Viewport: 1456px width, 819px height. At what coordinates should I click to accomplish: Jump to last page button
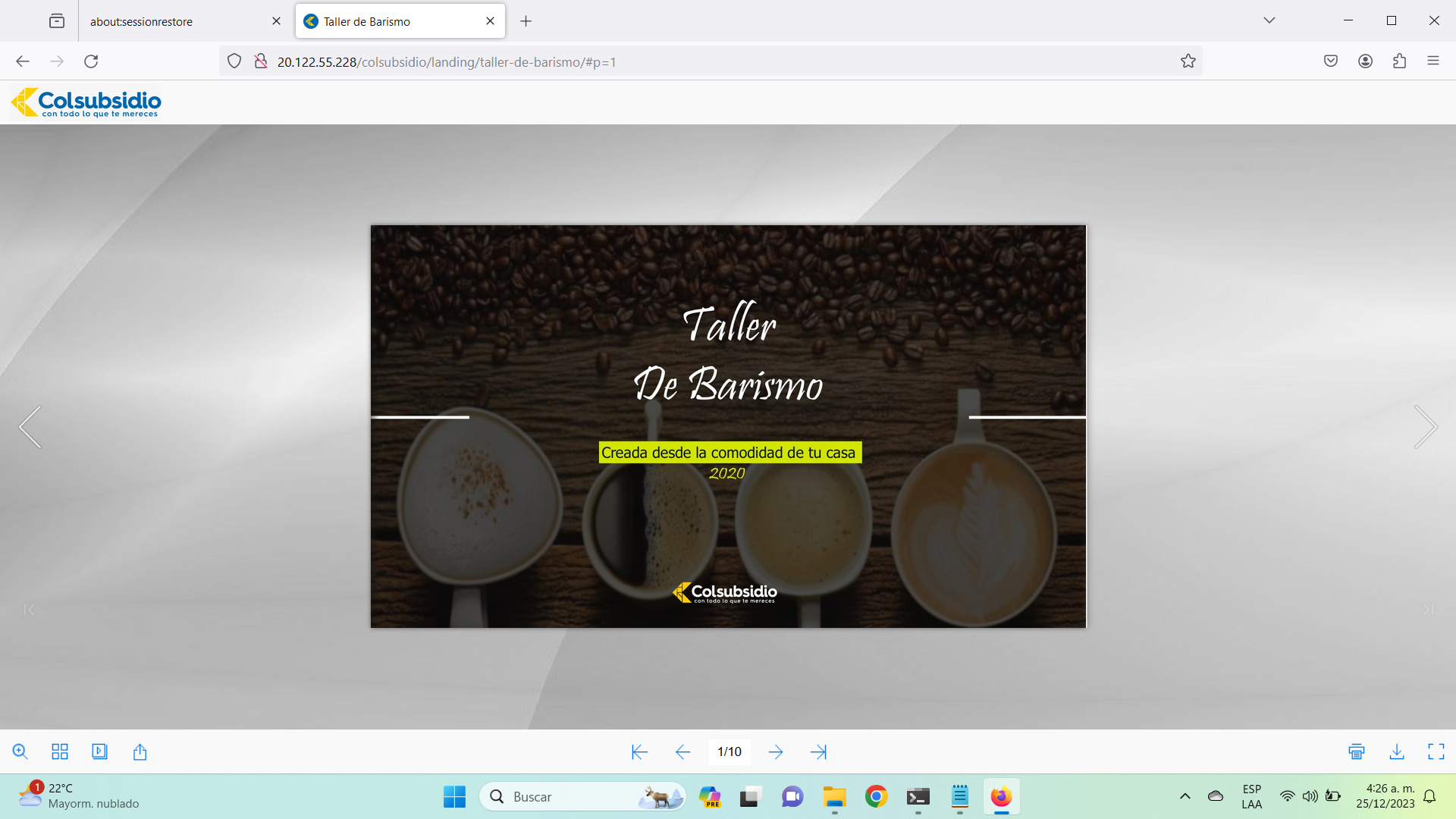(818, 752)
